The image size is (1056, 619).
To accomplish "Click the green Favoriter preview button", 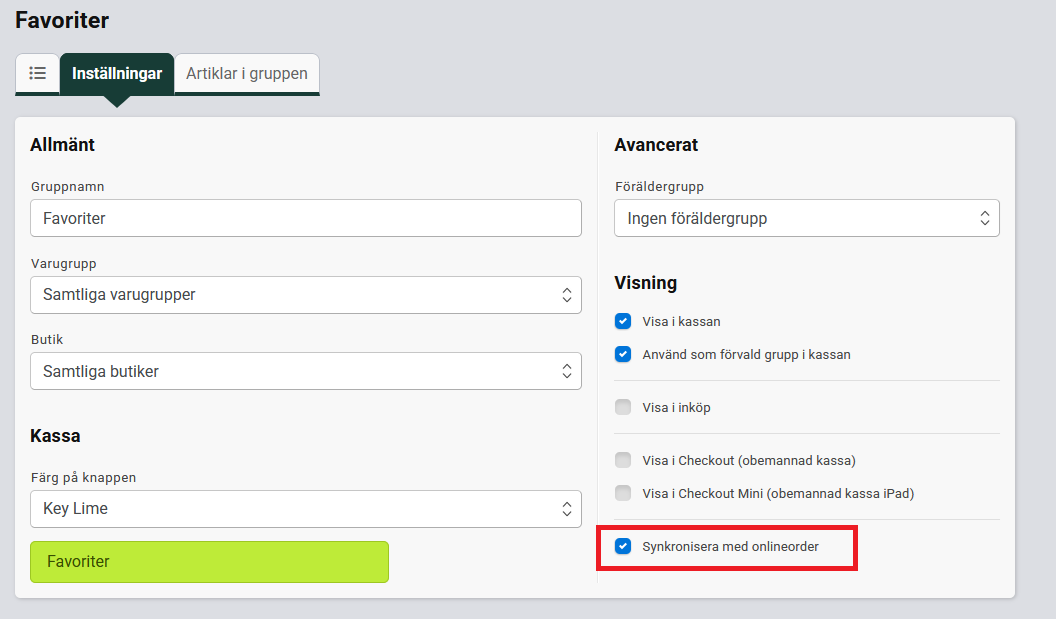I will click(209, 562).
